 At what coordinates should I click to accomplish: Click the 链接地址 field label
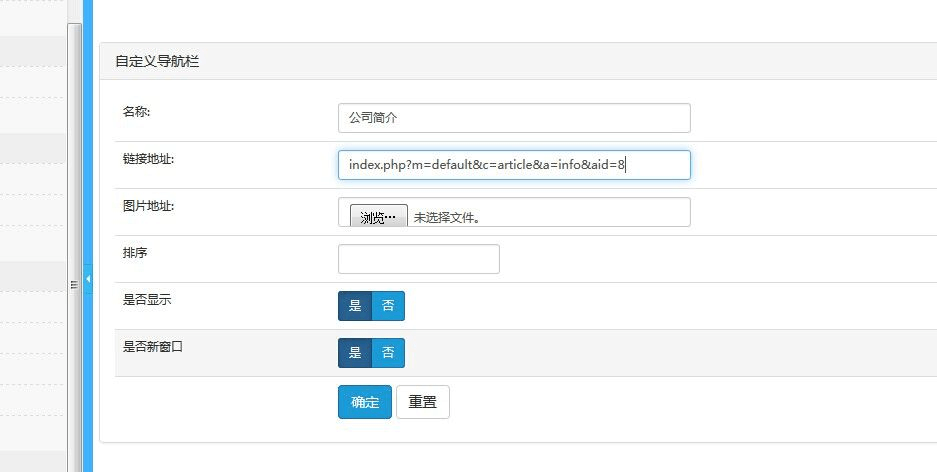tap(149, 158)
